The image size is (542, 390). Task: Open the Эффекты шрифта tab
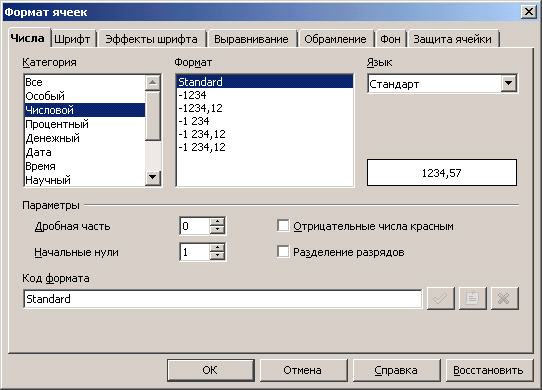[151, 39]
